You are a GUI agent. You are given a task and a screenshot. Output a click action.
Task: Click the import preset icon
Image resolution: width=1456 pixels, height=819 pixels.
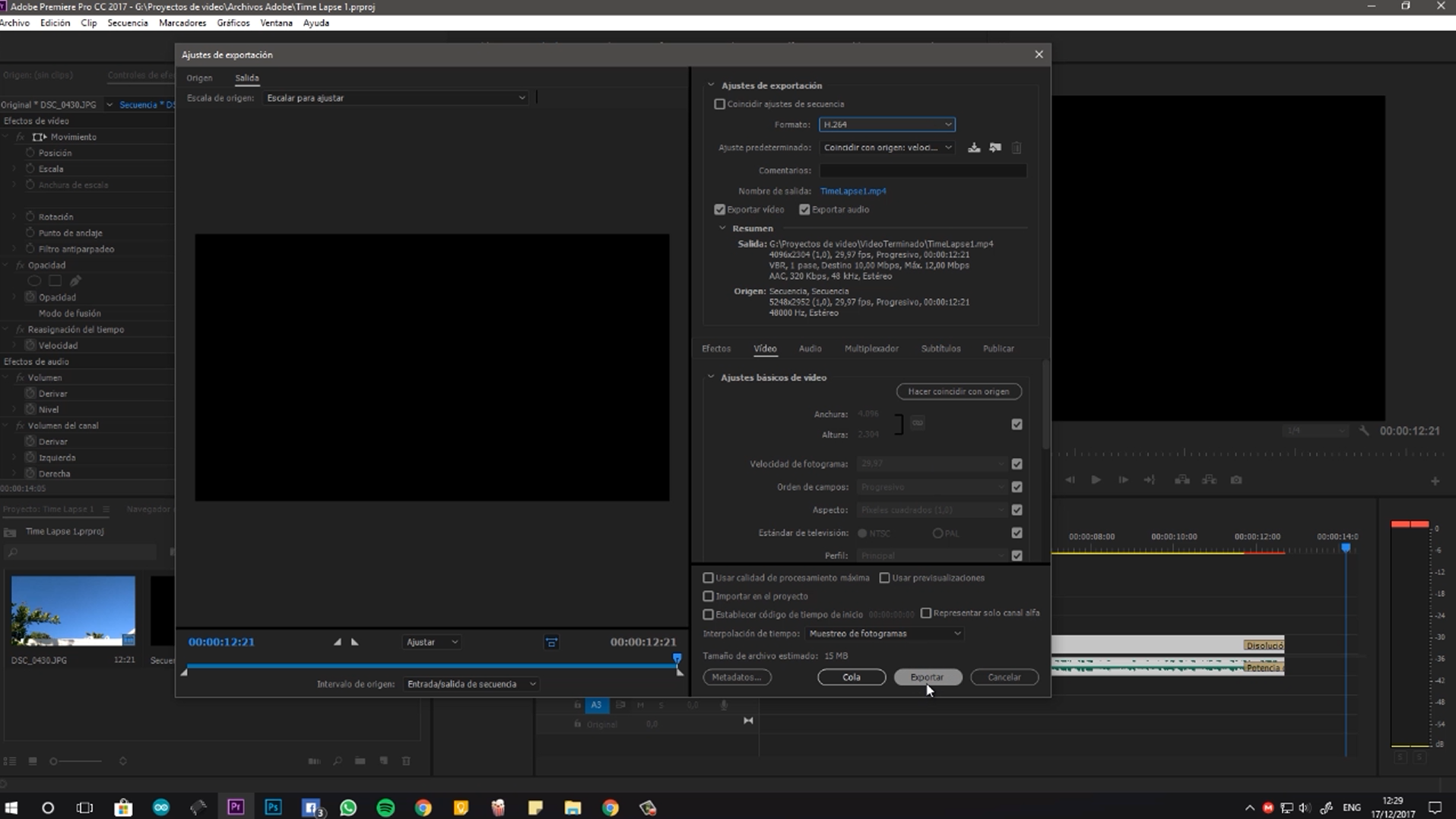click(995, 148)
